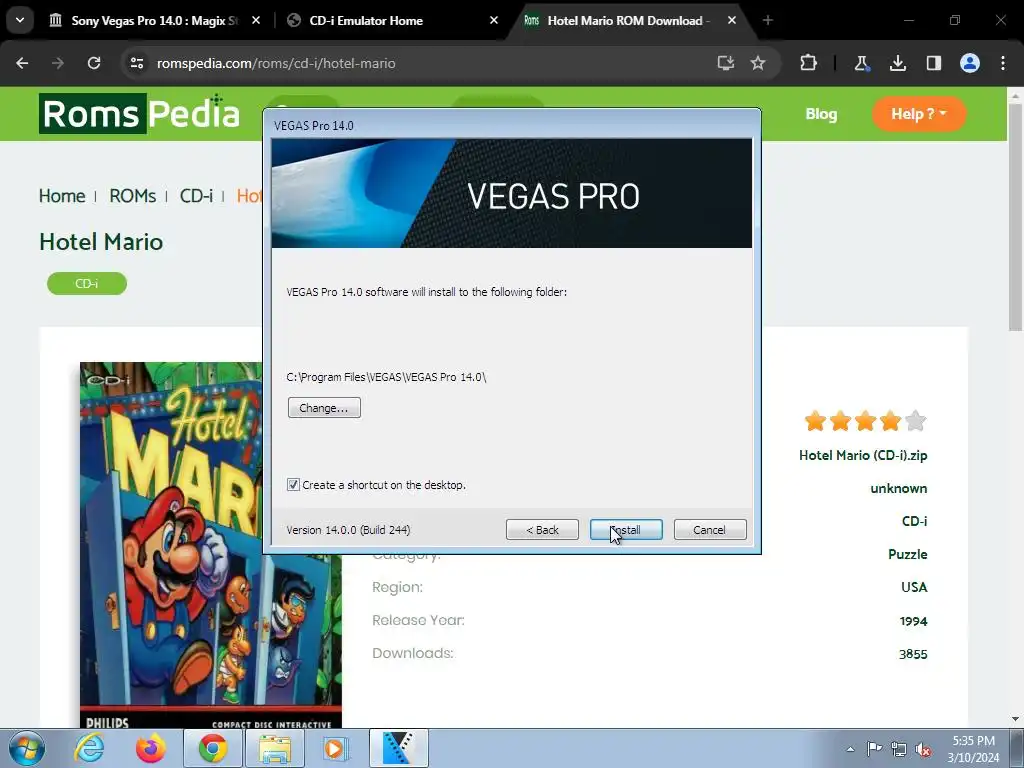This screenshot has height=768, width=1024.
Task: Open Windows Explorer folder in taskbar
Action: (x=274, y=748)
